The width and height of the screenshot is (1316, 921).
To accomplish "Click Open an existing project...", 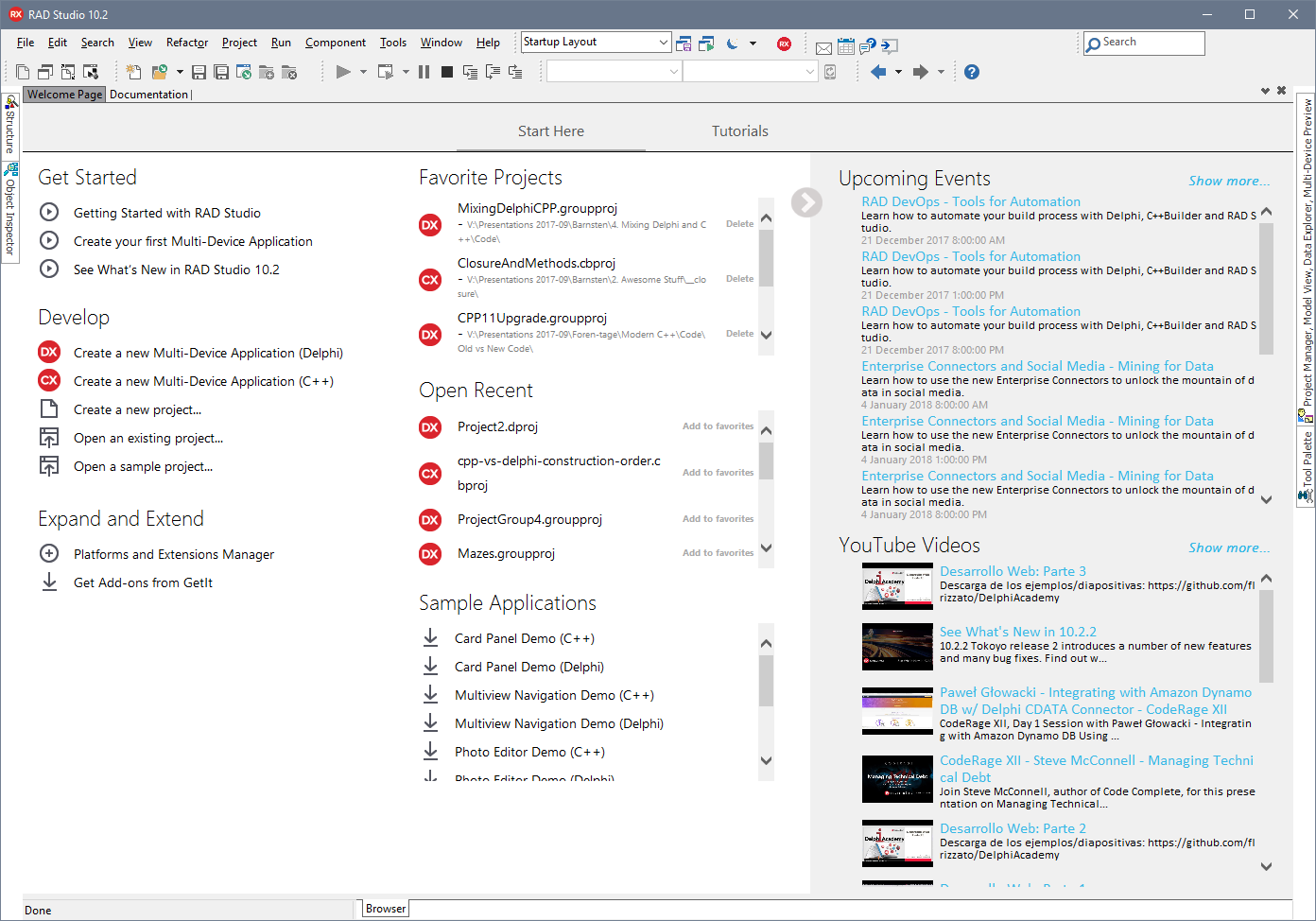I will pyautogui.click(x=148, y=438).
